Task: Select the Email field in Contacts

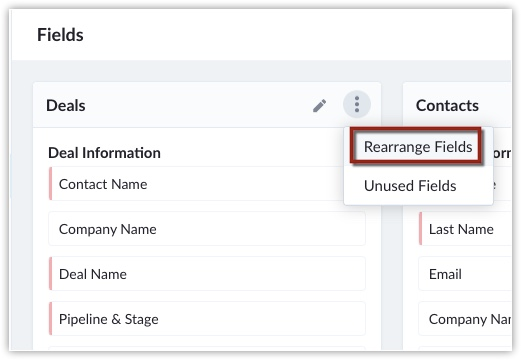Action: [465, 274]
